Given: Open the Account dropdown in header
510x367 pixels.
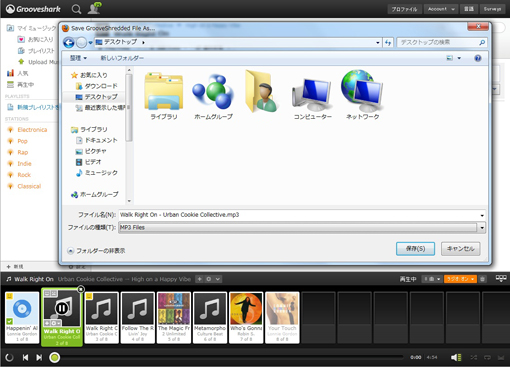Looking at the screenshot, I should pos(441,9).
